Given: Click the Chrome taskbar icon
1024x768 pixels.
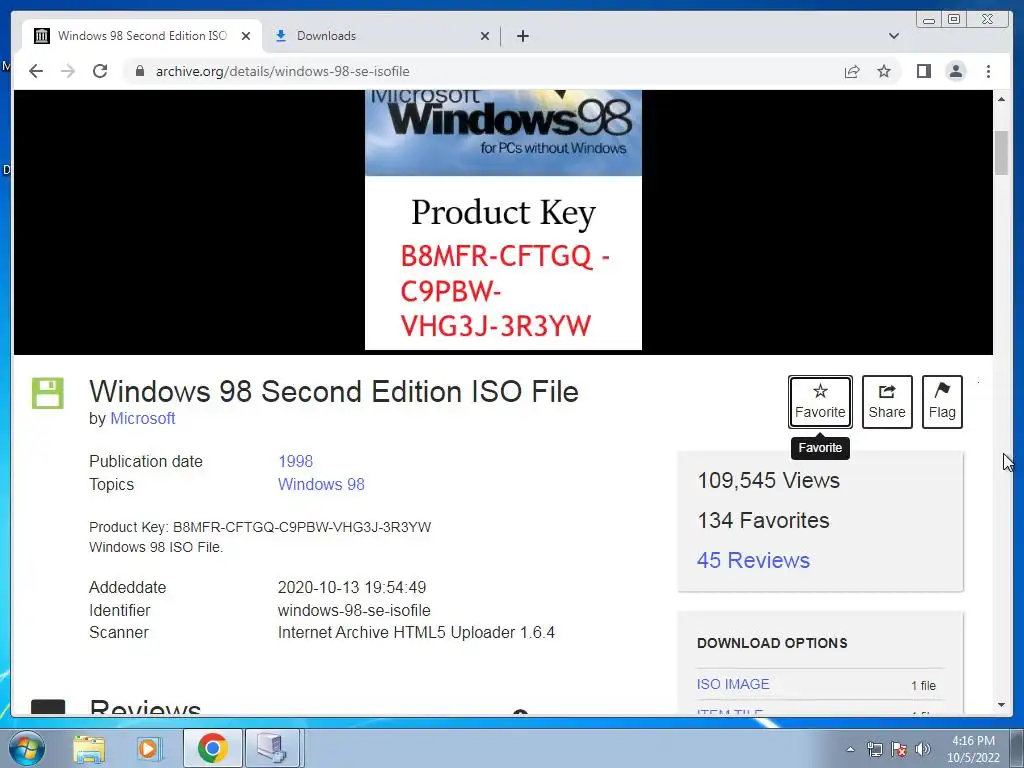Looking at the screenshot, I should pos(212,748).
